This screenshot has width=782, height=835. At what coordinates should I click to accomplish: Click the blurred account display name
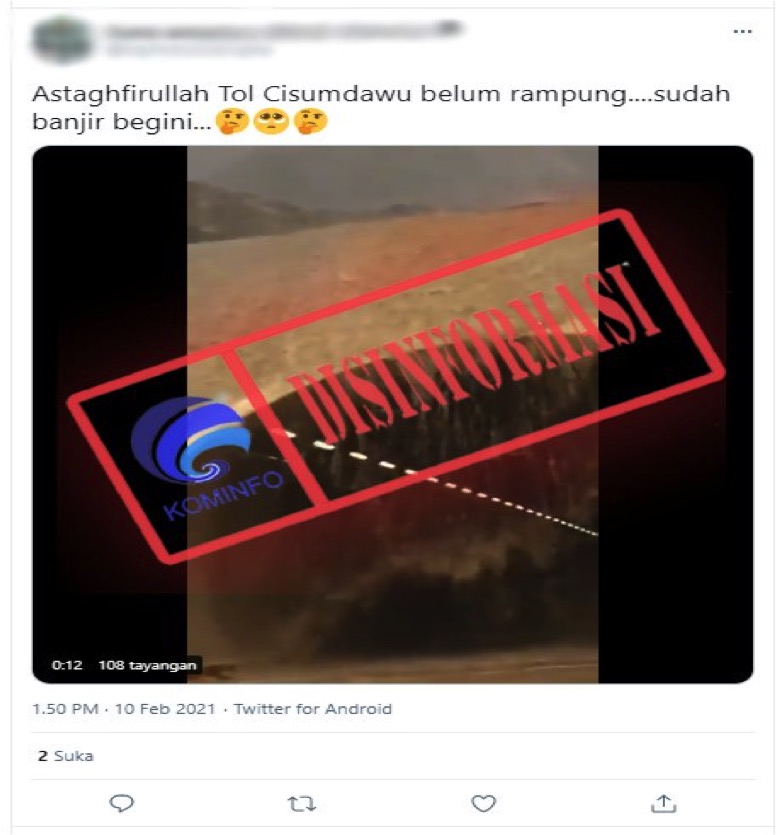[x=283, y=30]
